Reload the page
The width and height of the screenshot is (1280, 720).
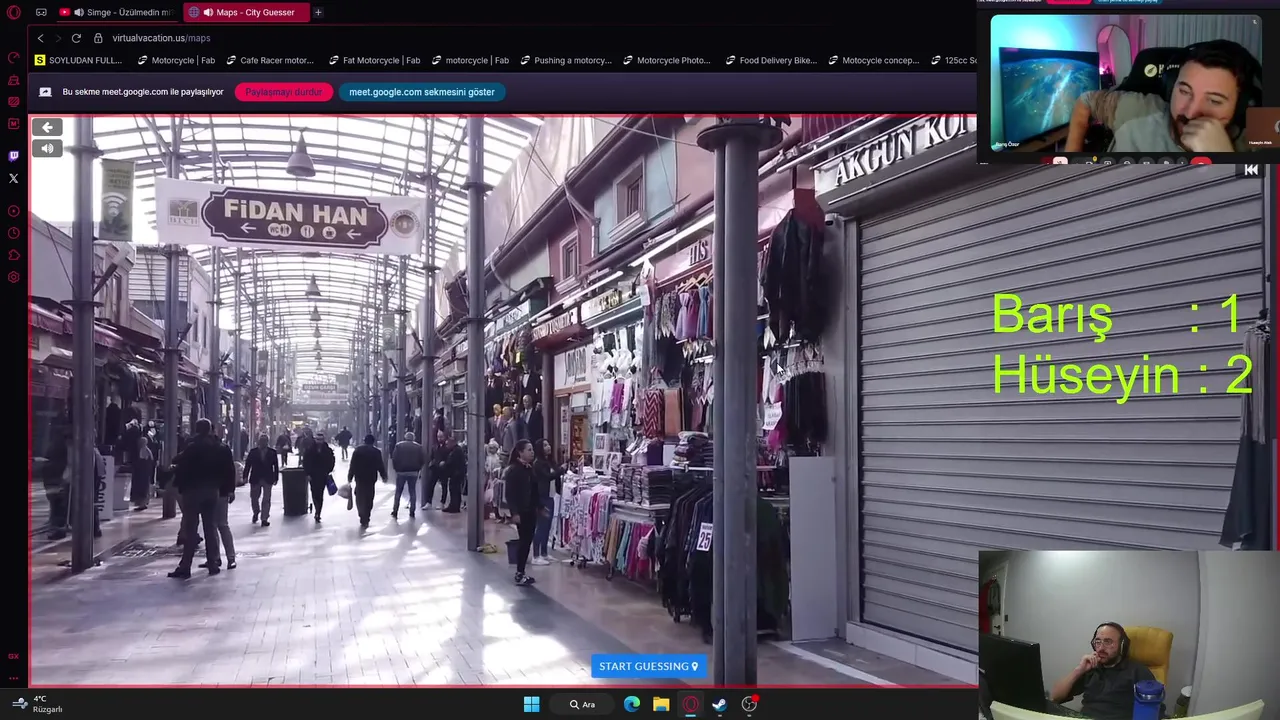pyautogui.click(x=76, y=38)
